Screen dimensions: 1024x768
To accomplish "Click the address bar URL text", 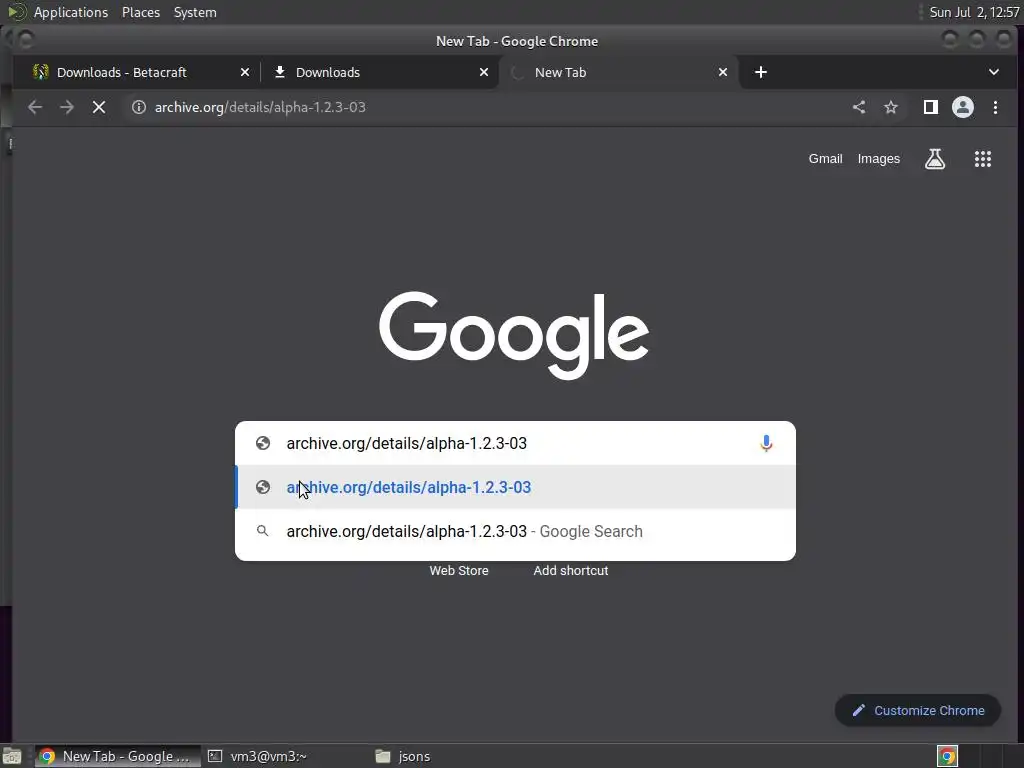I will click(x=260, y=107).
